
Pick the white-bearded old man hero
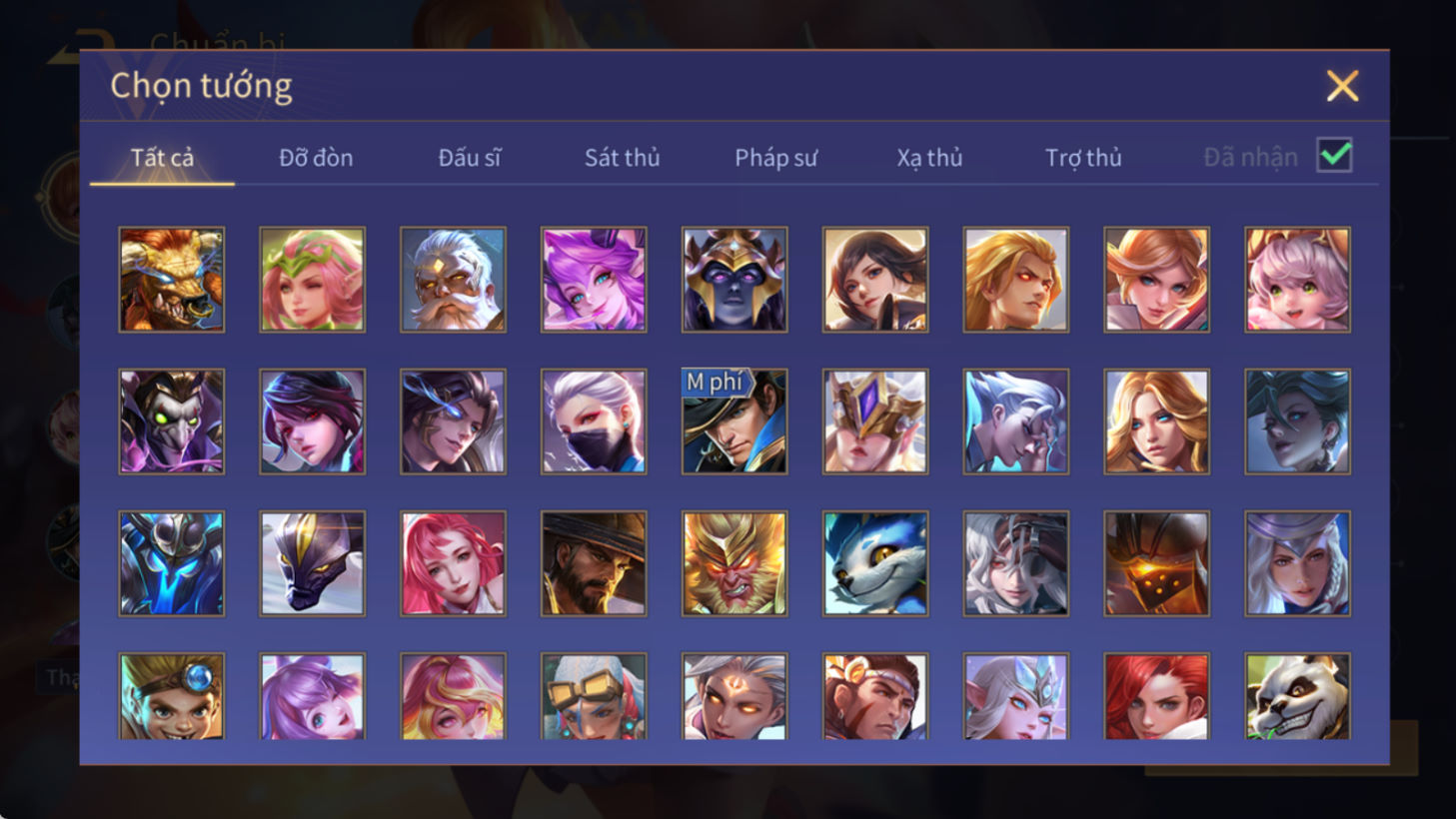click(453, 280)
